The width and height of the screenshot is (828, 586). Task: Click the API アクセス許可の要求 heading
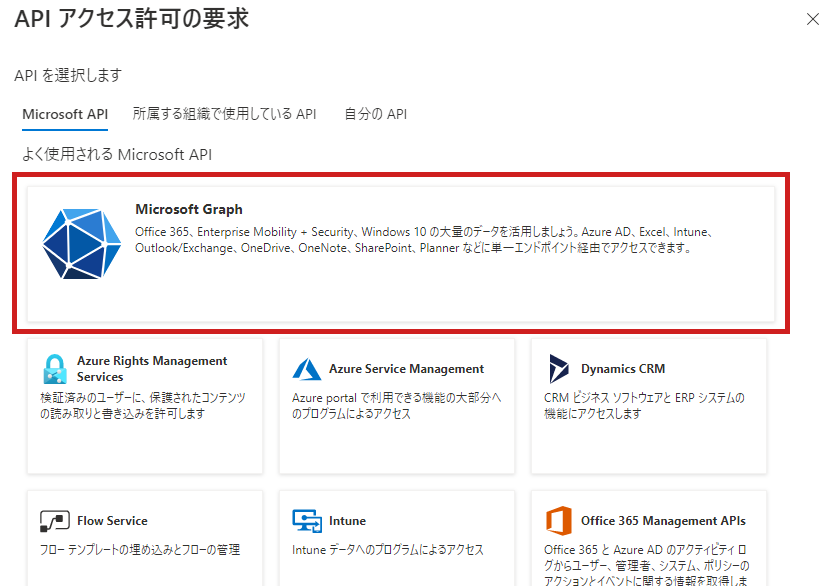click(131, 19)
